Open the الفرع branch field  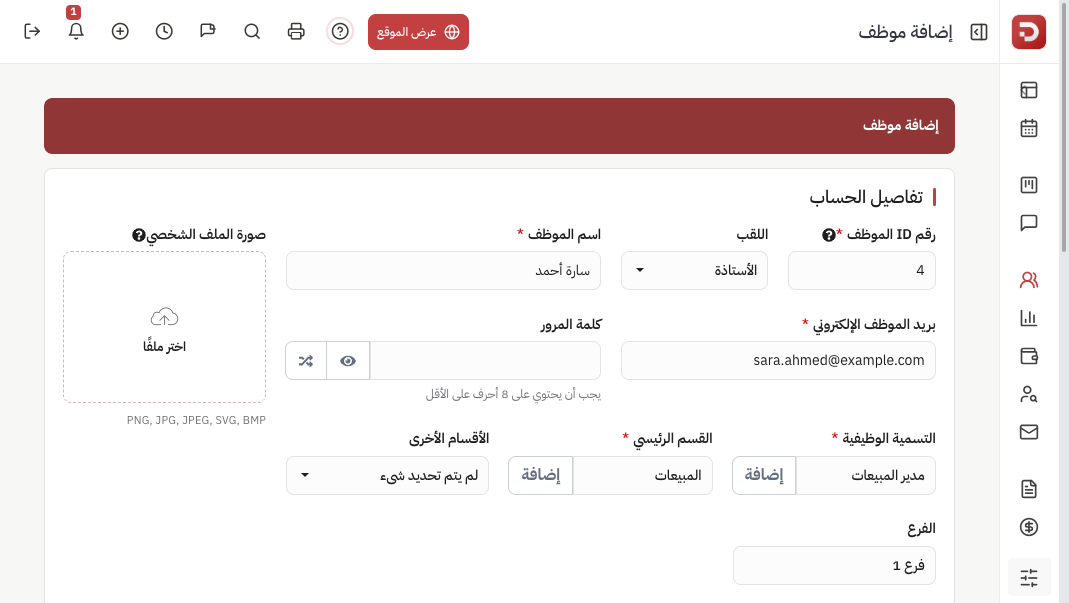click(x=834, y=565)
